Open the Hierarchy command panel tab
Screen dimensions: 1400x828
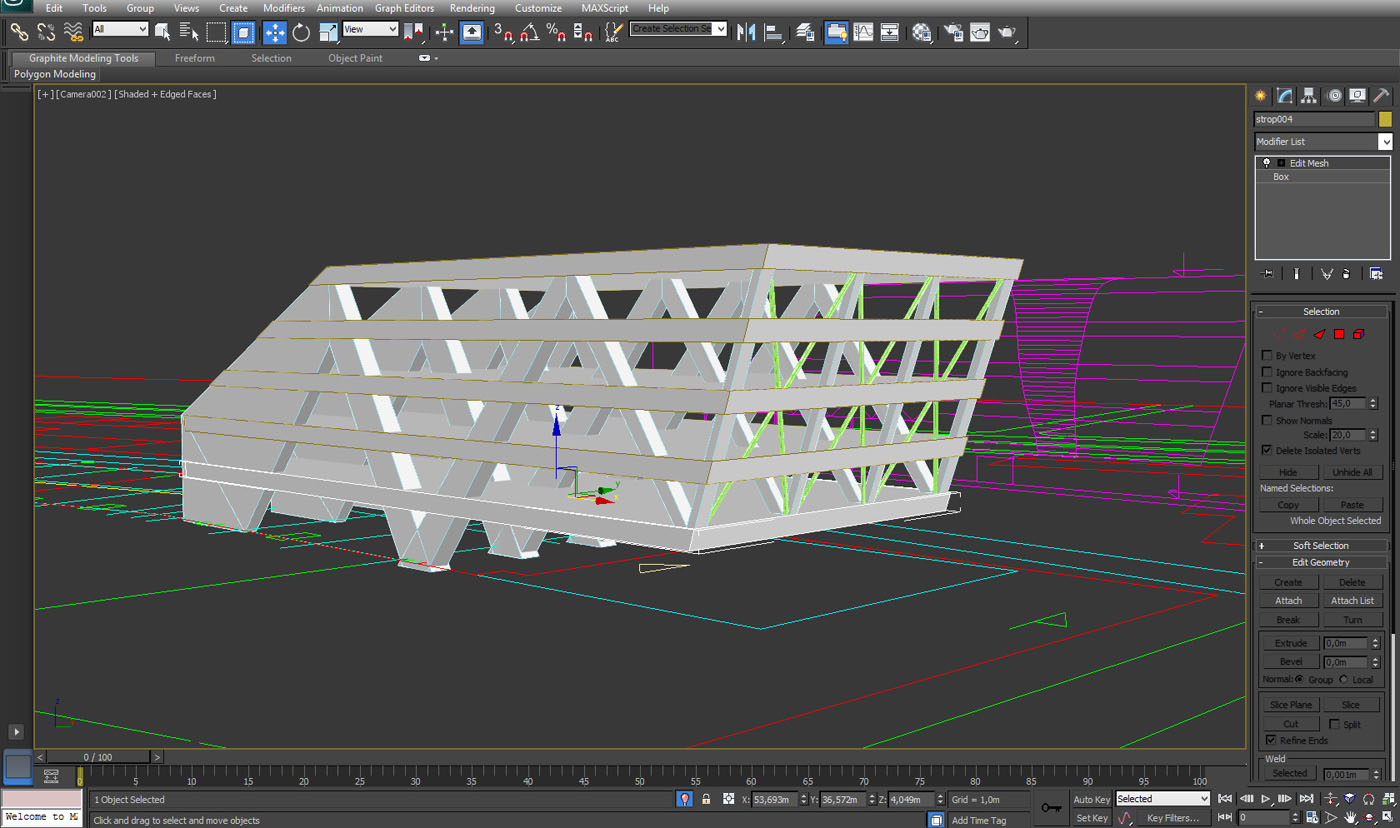pos(1309,96)
